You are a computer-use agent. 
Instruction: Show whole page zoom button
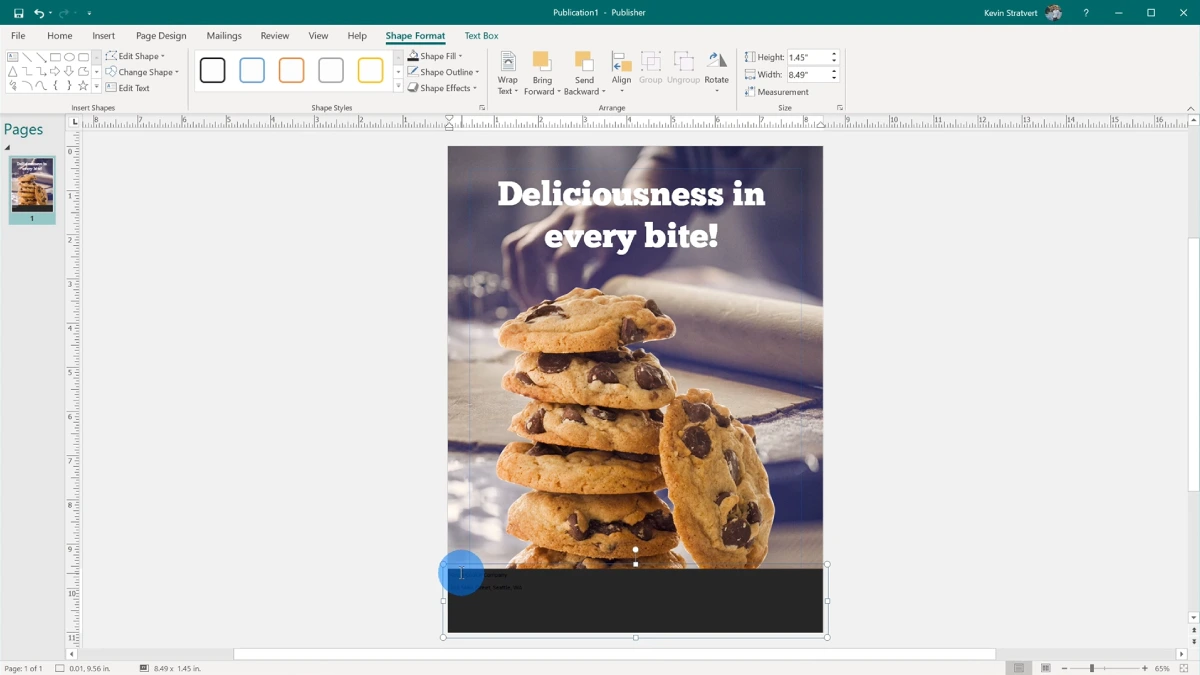pyautogui.click(x=1184, y=668)
